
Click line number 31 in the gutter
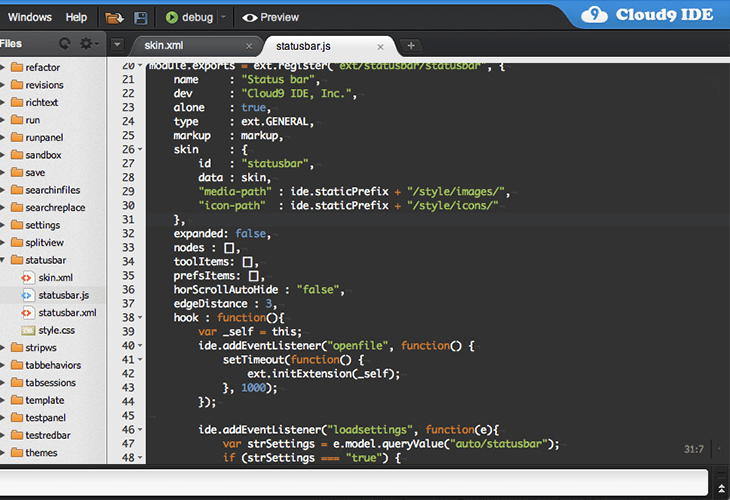(128, 219)
